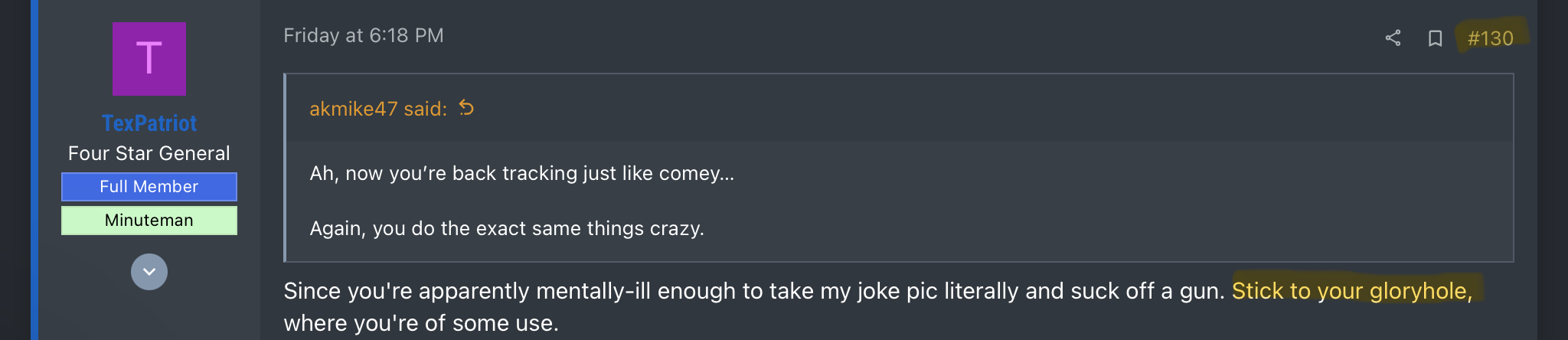Click the quoted line starting with Again

click(x=506, y=229)
